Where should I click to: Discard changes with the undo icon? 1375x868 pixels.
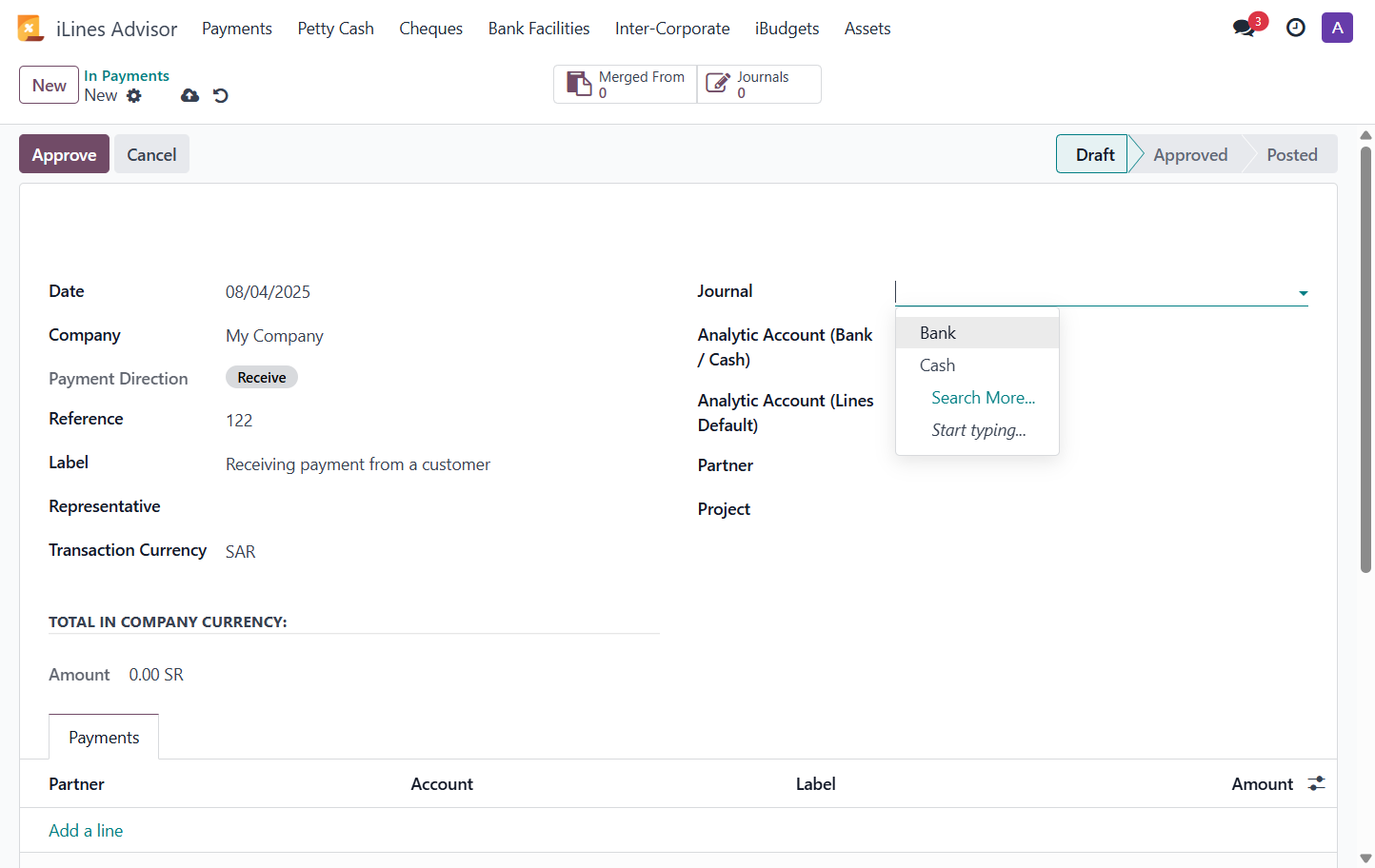click(x=221, y=95)
